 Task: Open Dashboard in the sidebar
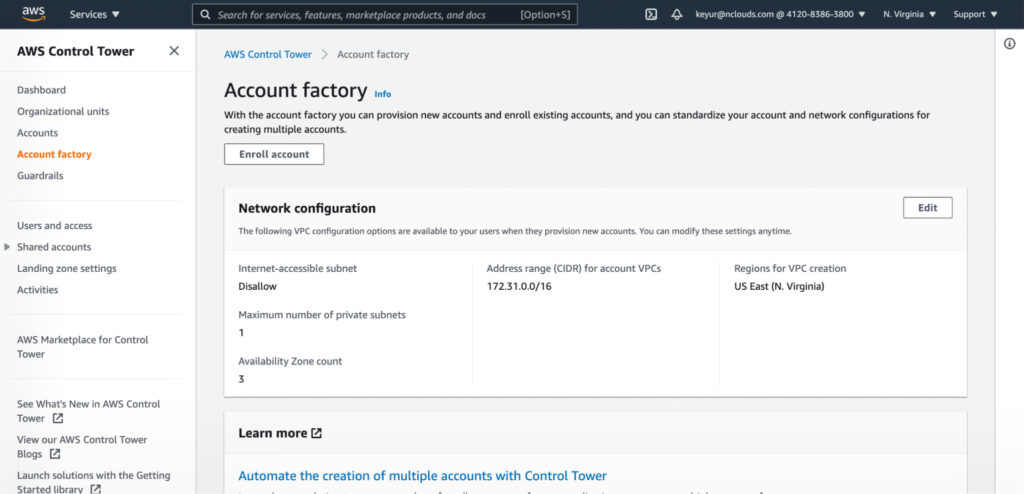coord(41,90)
